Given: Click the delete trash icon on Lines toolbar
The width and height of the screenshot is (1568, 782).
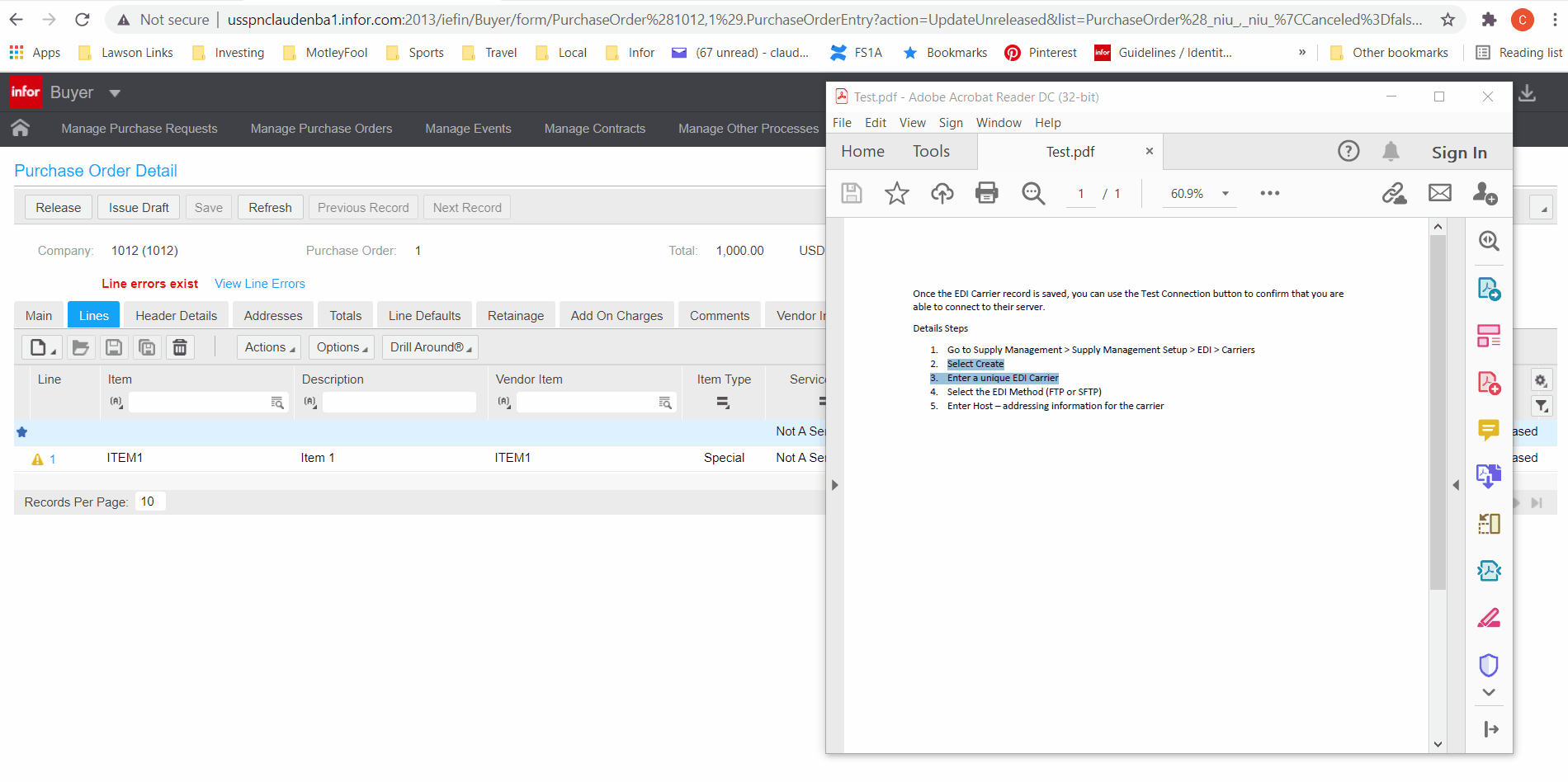Looking at the screenshot, I should 180,347.
